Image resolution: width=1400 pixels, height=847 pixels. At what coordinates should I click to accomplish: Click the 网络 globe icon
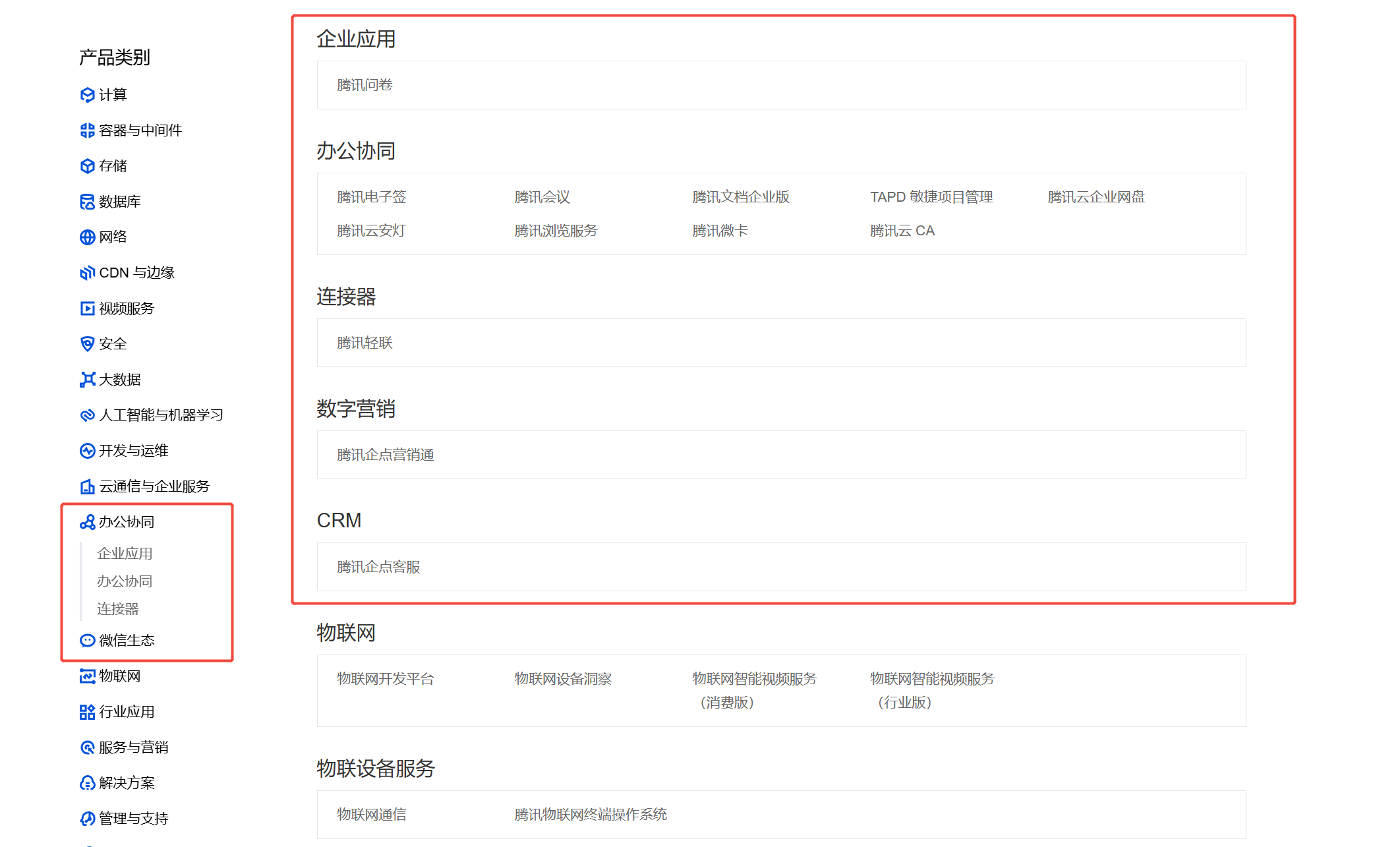(x=87, y=237)
